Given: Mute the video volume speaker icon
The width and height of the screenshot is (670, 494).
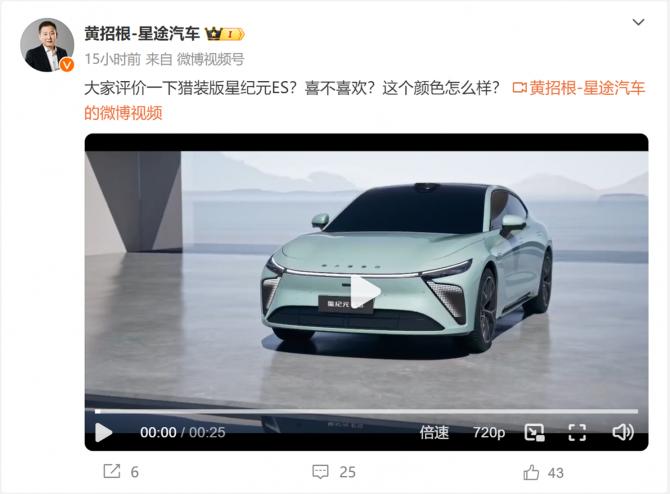Looking at the screenshot, I should [x=623, y=432].
